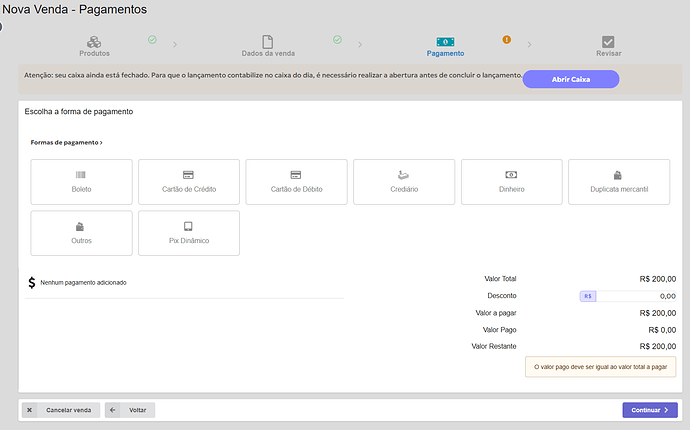Choose Cartão de Crédito payment option
Viewport: 690px width, 430px height.
[189, 181]
